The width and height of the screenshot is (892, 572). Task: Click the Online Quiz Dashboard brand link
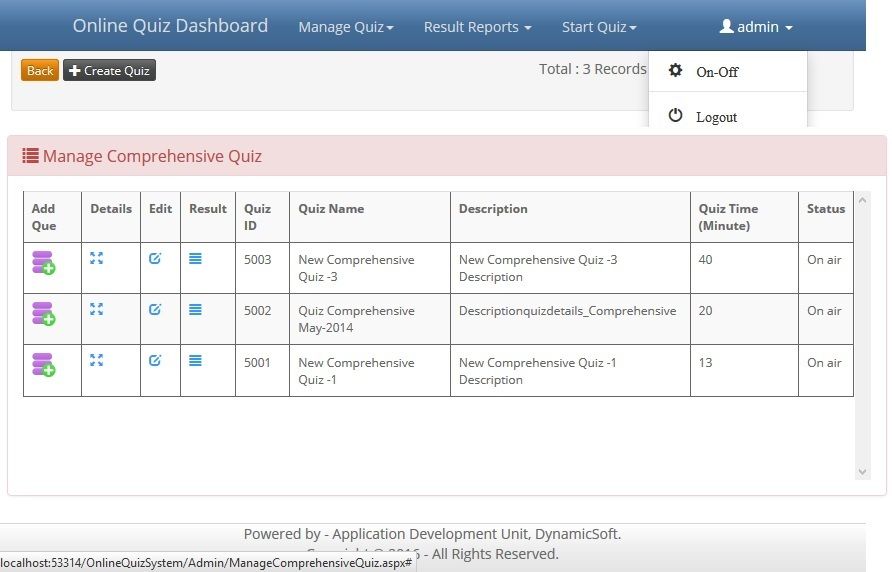click(170, 26)
